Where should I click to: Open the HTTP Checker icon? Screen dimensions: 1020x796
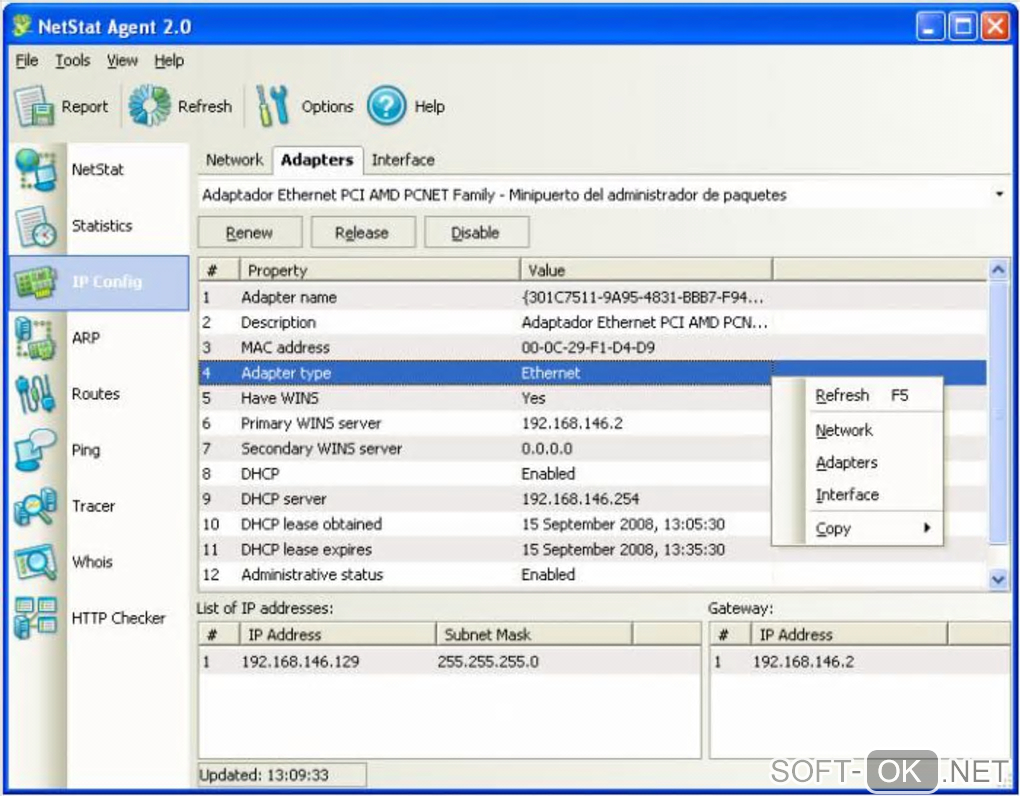[37, 618]
